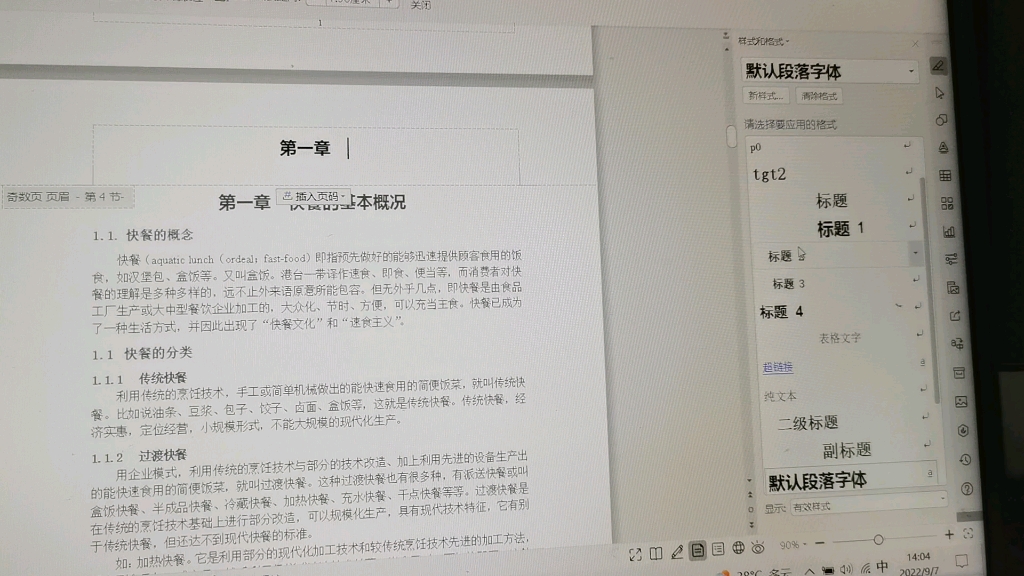The width and height of the screenshot is (1024, 576).
Task: Click the 新样式 button
Action: click(764, 94)
